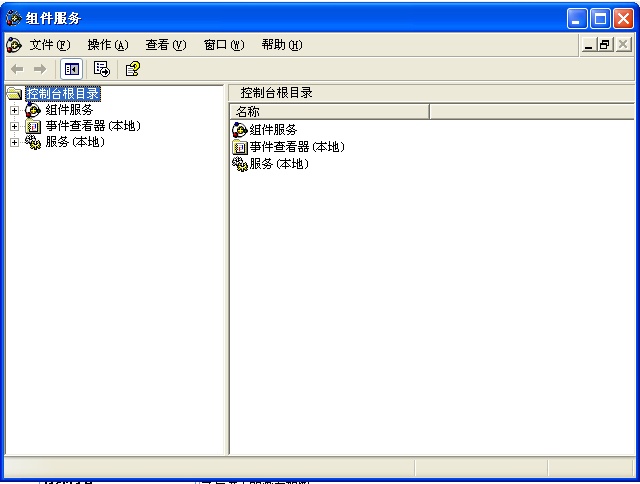Select 服务 (本地) label in the tree
640x484 pixels.
(75, 142)
